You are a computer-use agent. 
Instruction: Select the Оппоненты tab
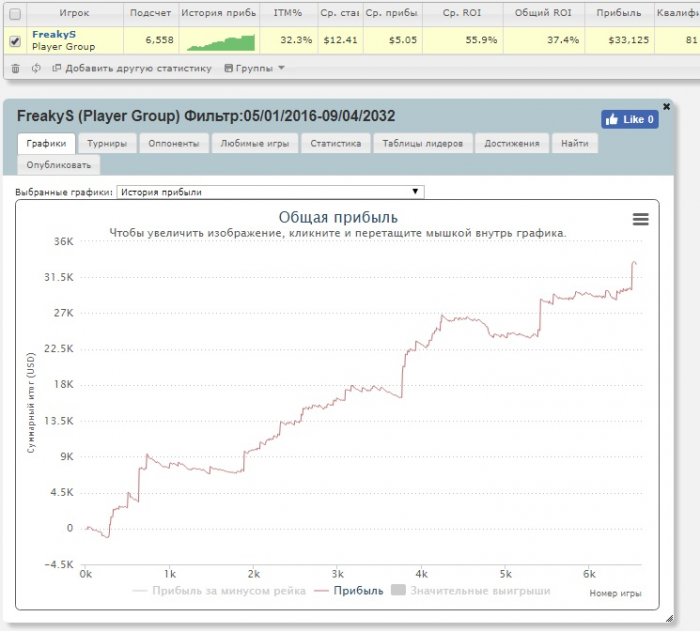[174, 144]
